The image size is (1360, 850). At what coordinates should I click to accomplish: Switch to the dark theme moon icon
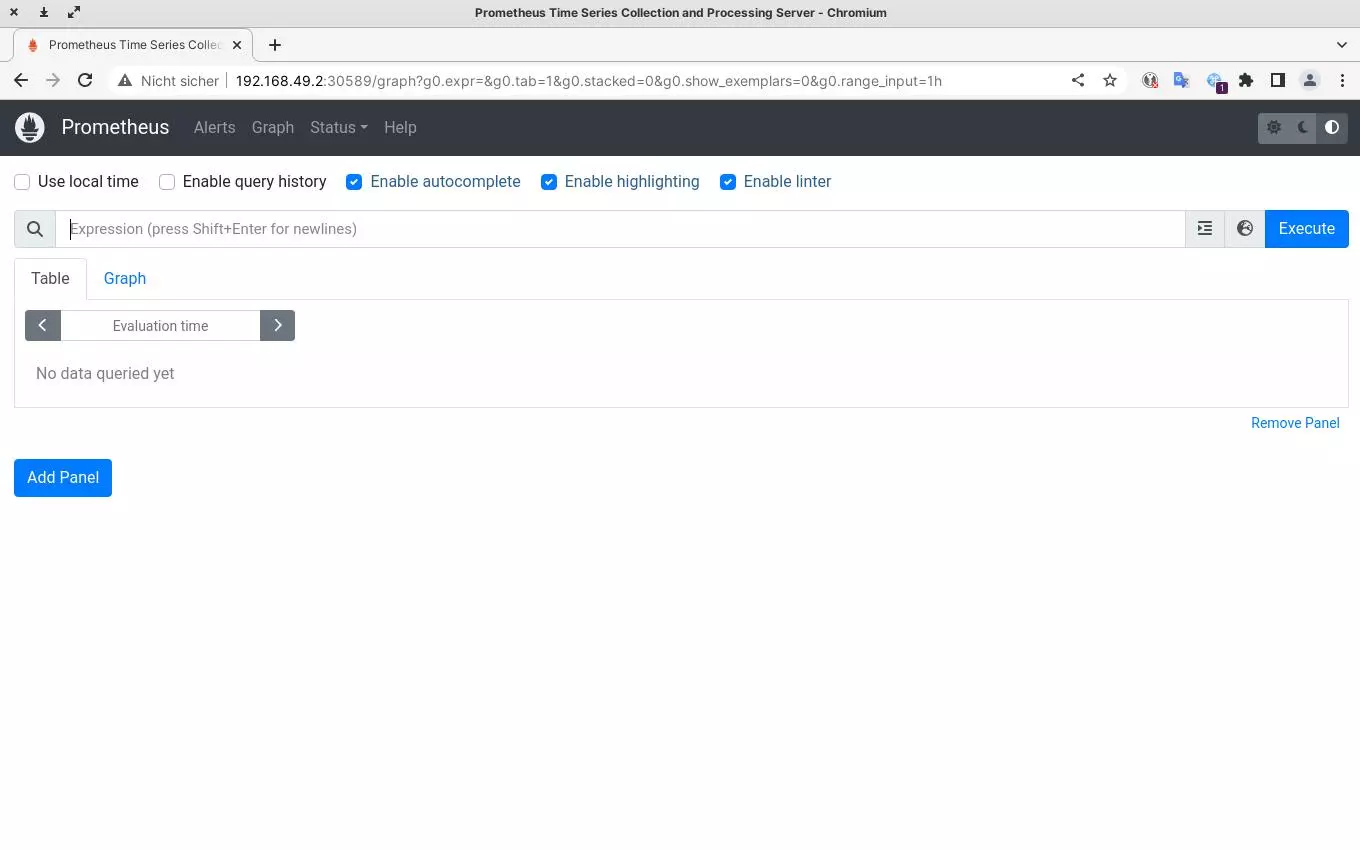(1303, 128)
